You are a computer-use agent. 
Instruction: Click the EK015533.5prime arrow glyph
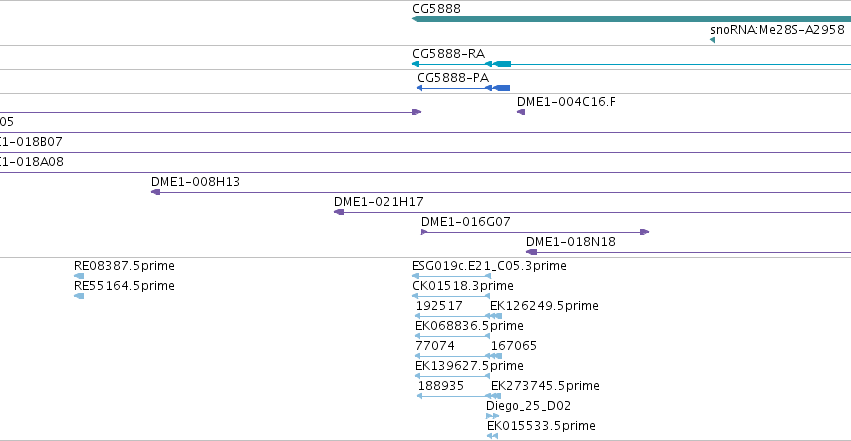click(492, 436)
